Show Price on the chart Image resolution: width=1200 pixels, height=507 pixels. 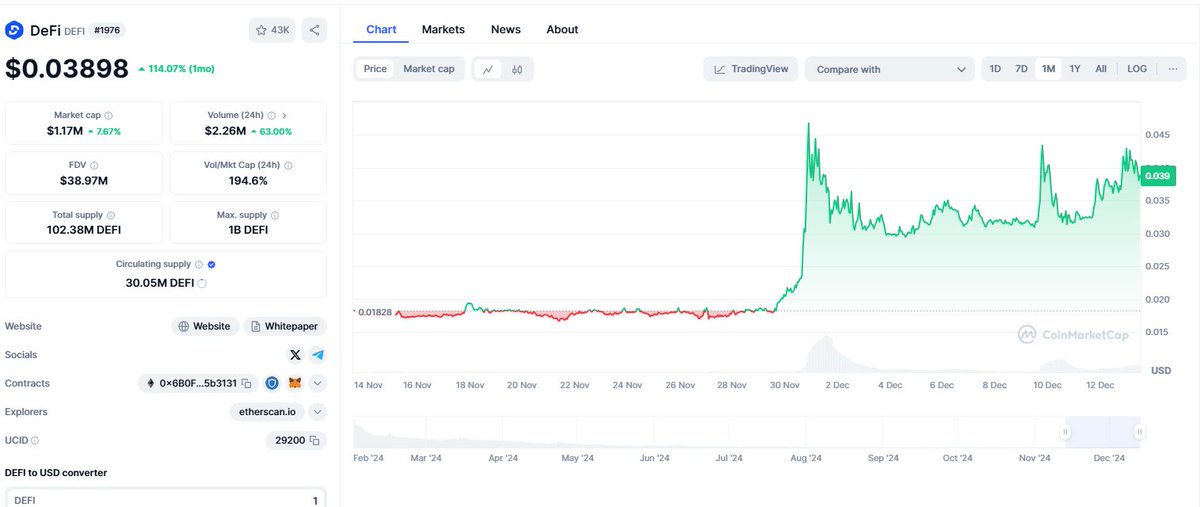coord(375,69)
